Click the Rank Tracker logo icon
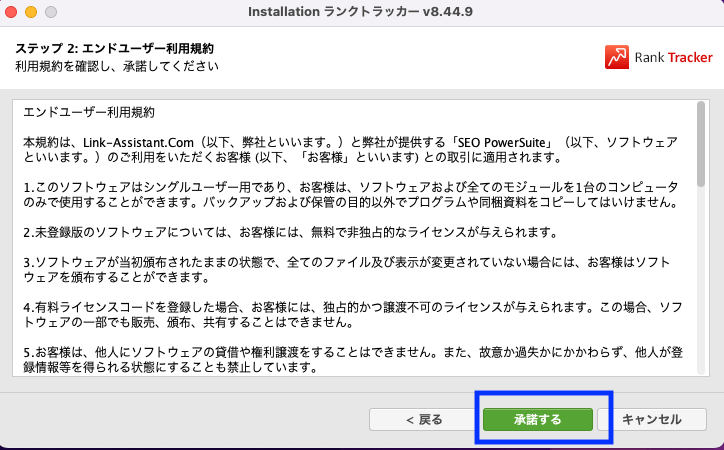Screen dimensions: 724x450 pos(617,57)
